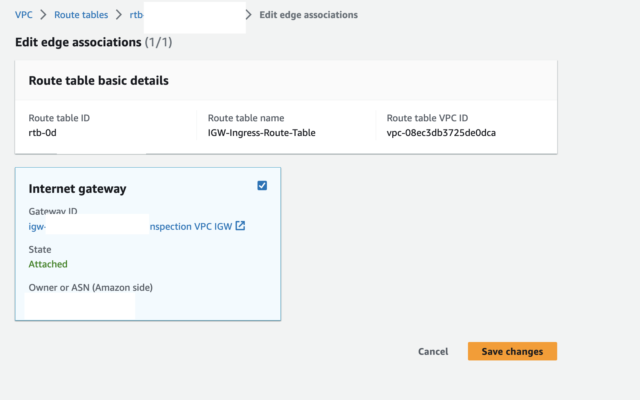Navigate to Route tables breadcrumb
This screenshot has height=400, width=640.
pos(81,15)
